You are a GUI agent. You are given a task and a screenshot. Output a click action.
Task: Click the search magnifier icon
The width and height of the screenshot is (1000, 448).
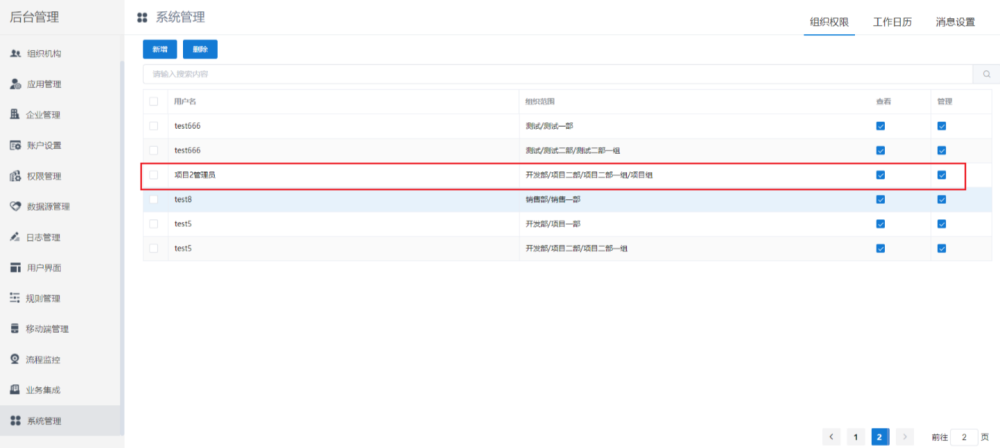pos(986,74)
